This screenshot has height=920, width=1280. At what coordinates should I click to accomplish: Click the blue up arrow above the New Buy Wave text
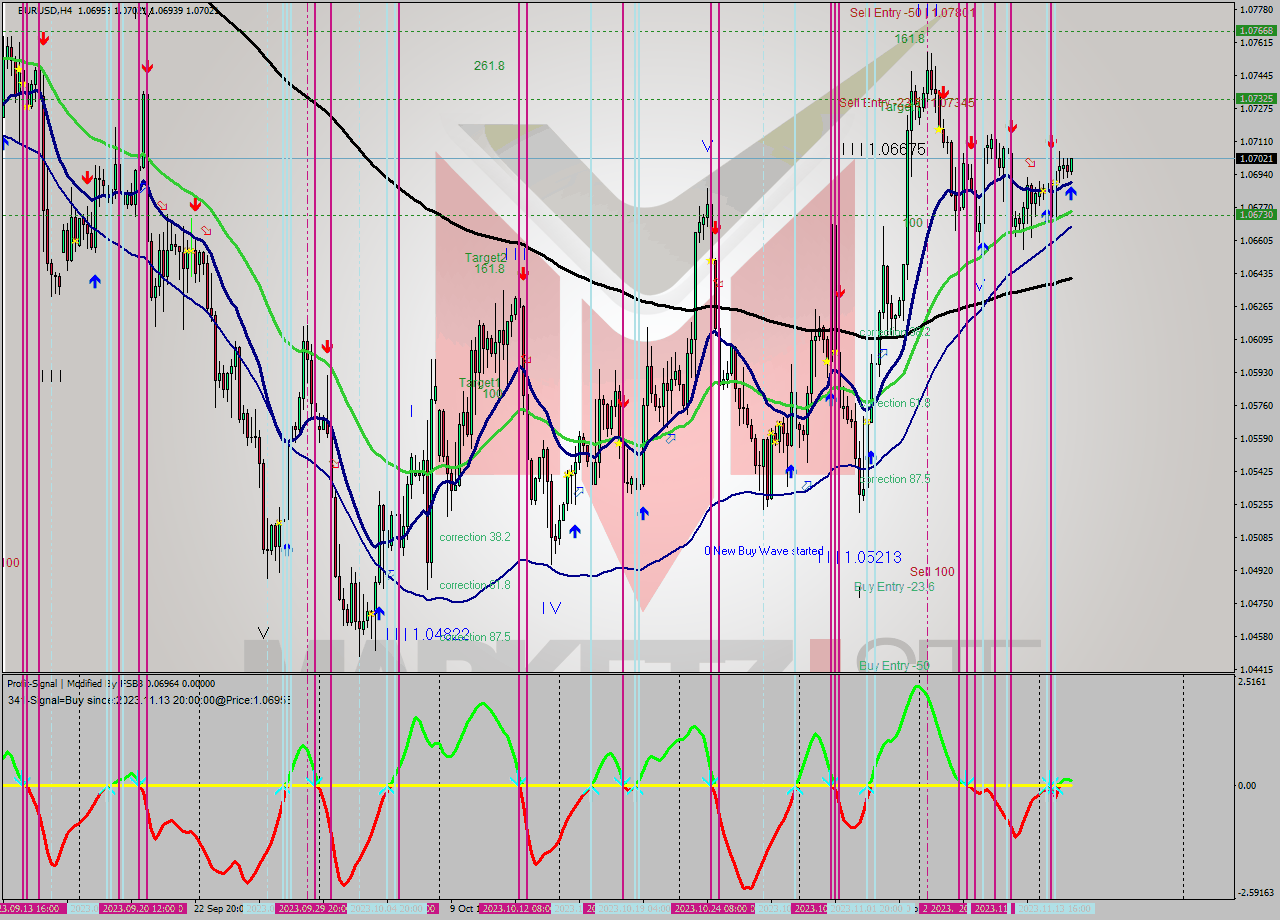tap(790, 470)
